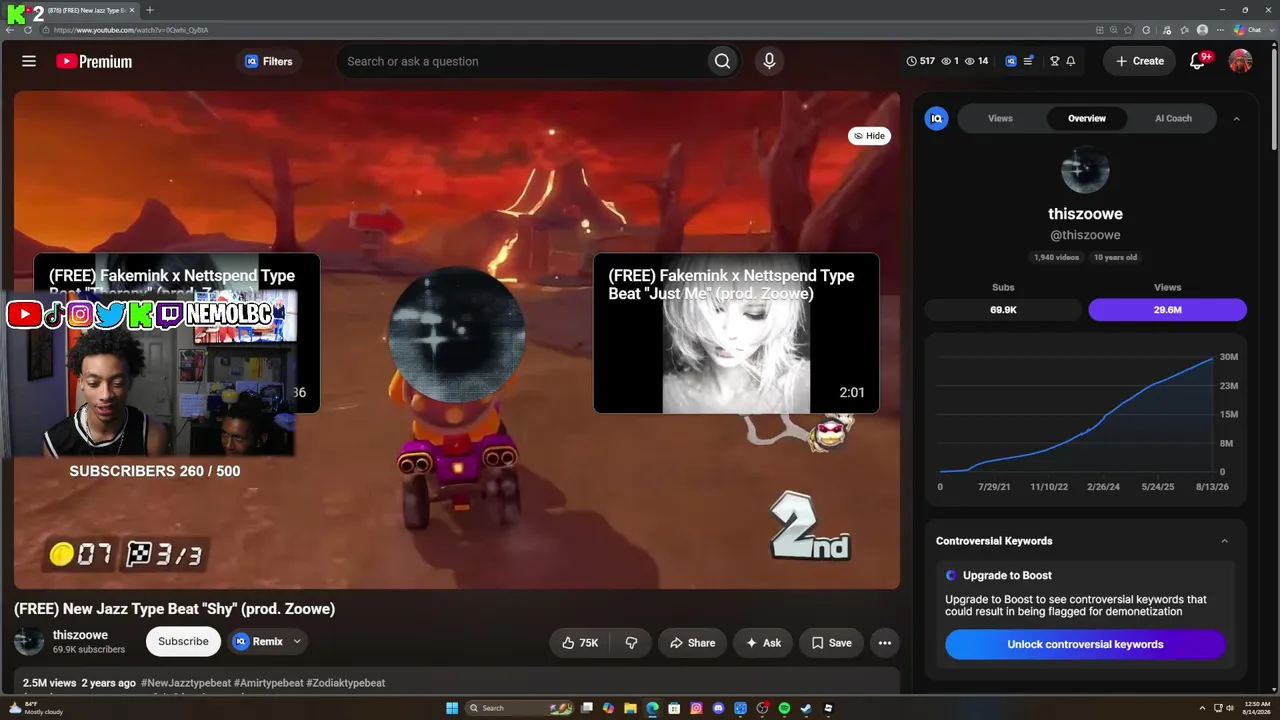
Task: Click the #Zodiaktypebeat hashtag
Action: click(x=346, y=683)
